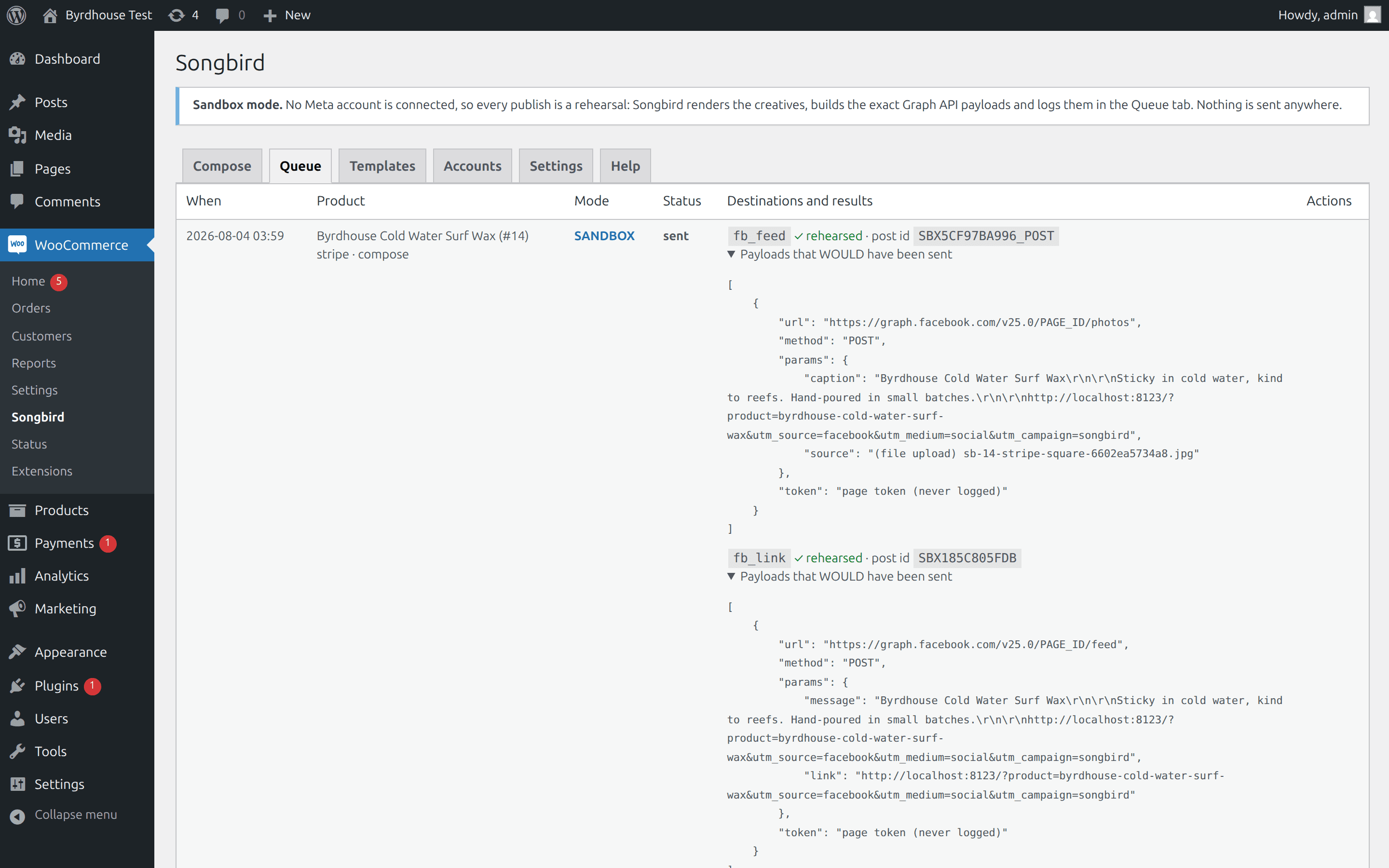Click Payments notification badge showing 1
Viewport: 1389px width, 868px height.
coord(108,543)
